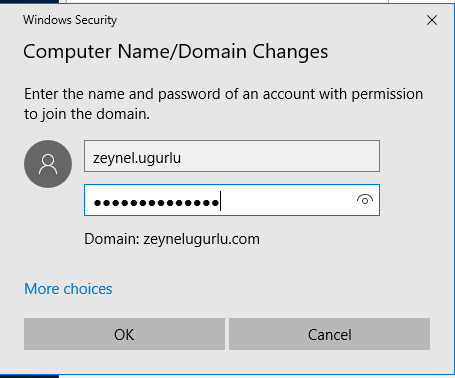Click the gray user avatar icon

pyautogui.click(x=48, y=164)
